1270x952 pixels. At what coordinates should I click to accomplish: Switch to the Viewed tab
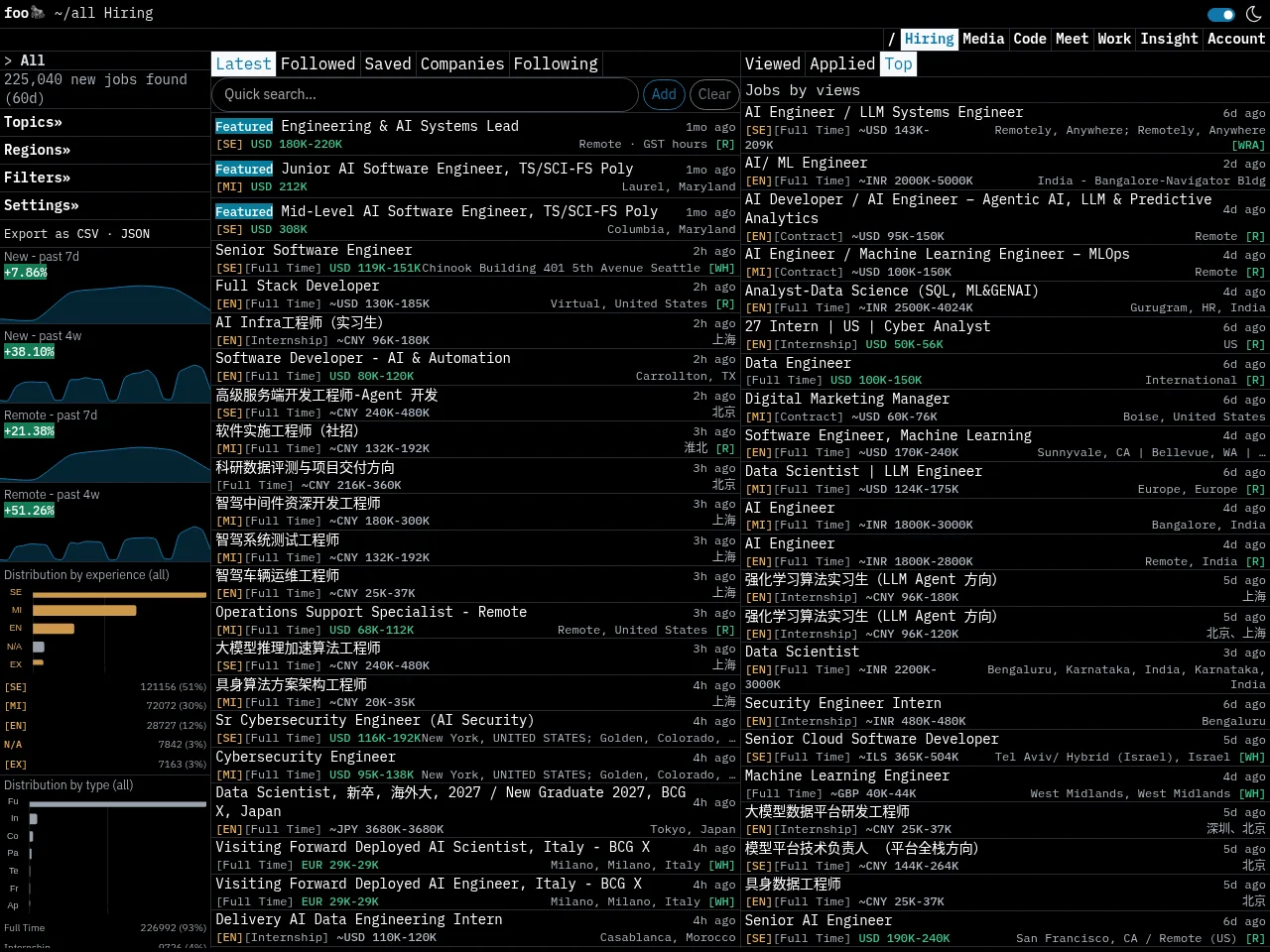772,63
